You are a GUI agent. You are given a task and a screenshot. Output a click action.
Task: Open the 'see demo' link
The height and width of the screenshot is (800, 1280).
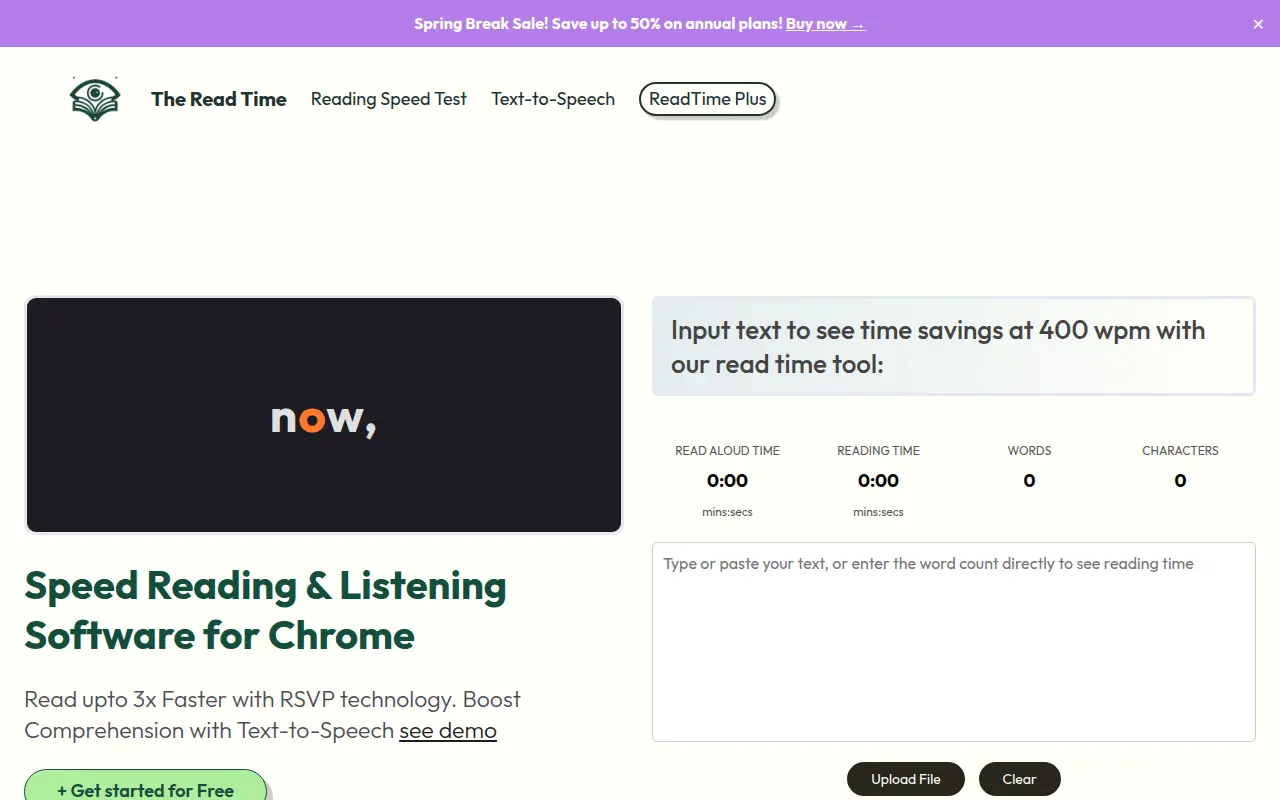click(448, 731)
